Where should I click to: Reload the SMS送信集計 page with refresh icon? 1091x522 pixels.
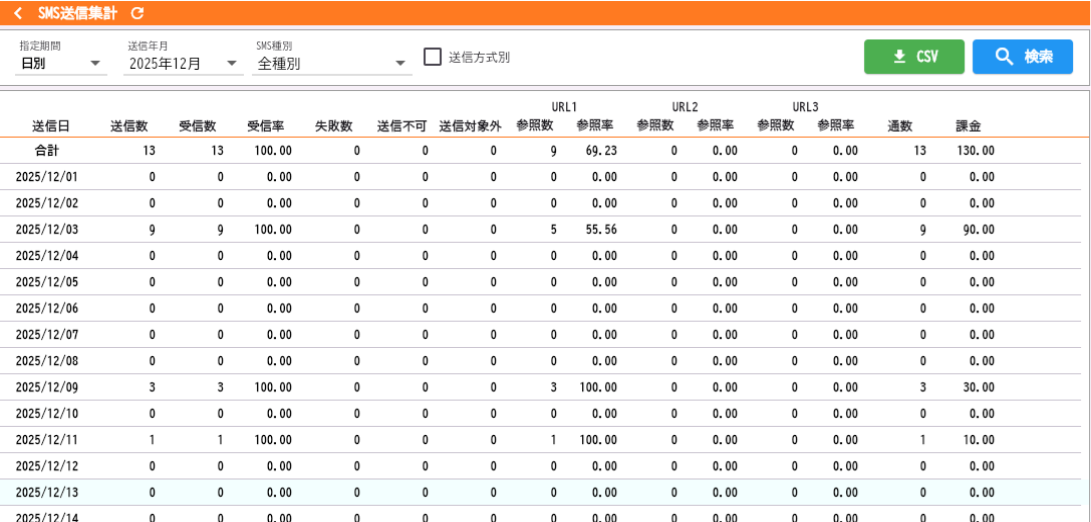coord(138,13)
